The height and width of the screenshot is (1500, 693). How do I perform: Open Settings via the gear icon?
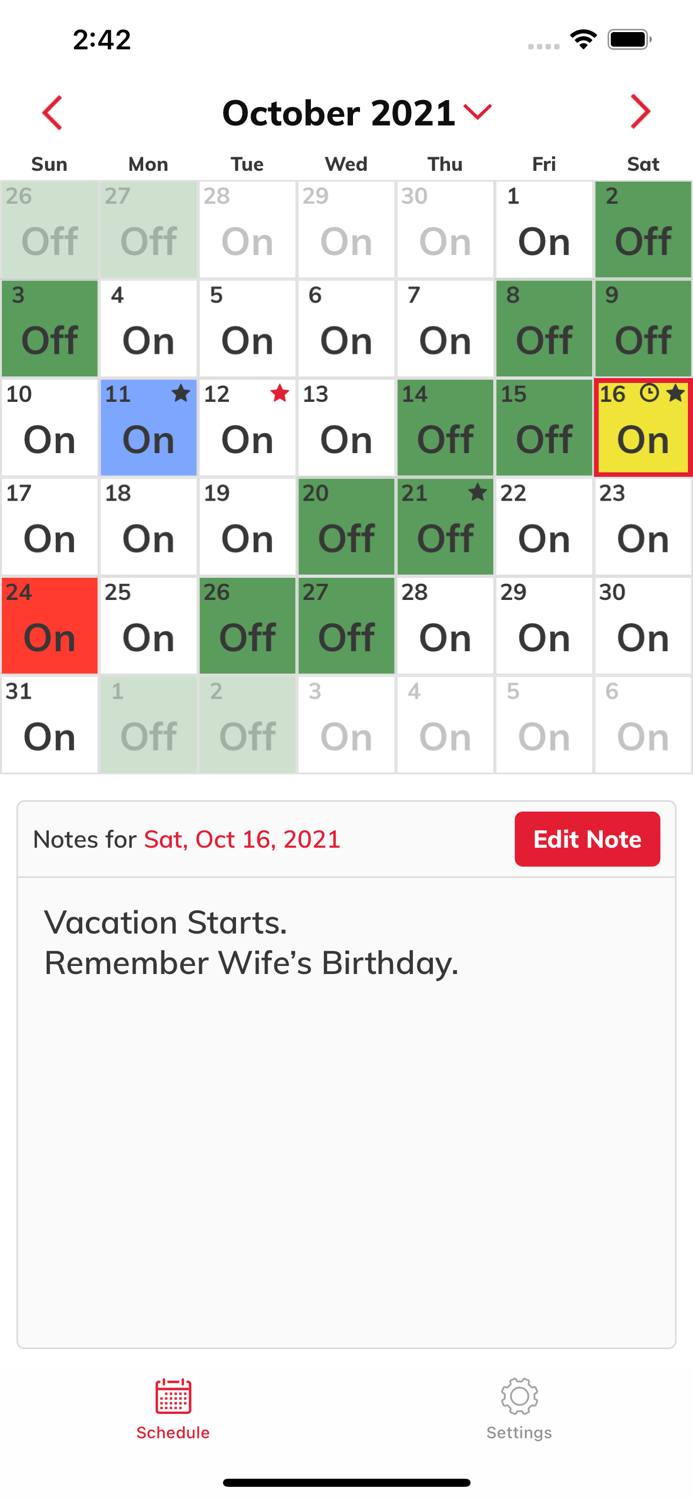pyautogui.click(x=519, y=1396)
